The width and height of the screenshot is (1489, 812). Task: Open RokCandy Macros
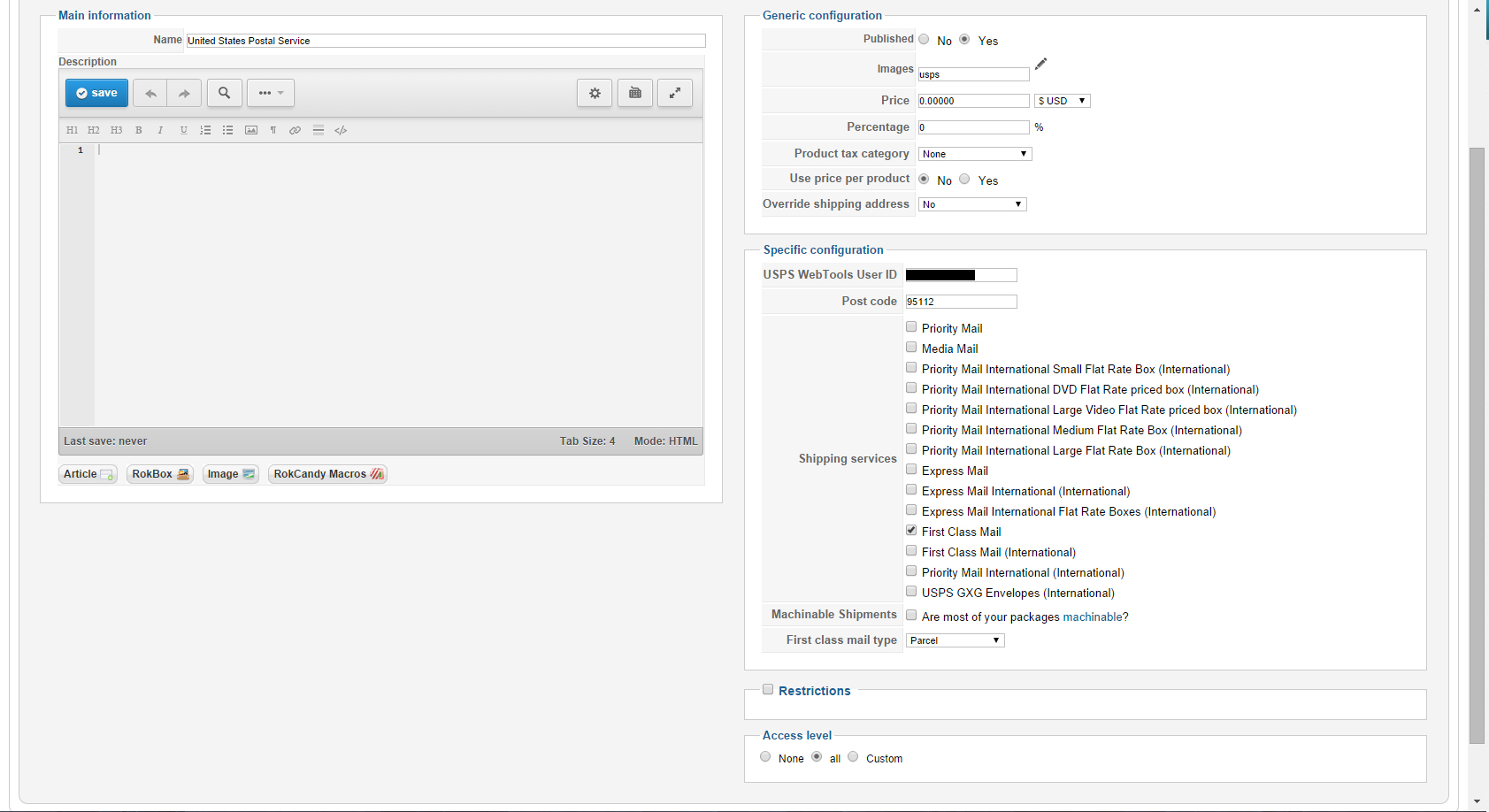coord(328,474)
